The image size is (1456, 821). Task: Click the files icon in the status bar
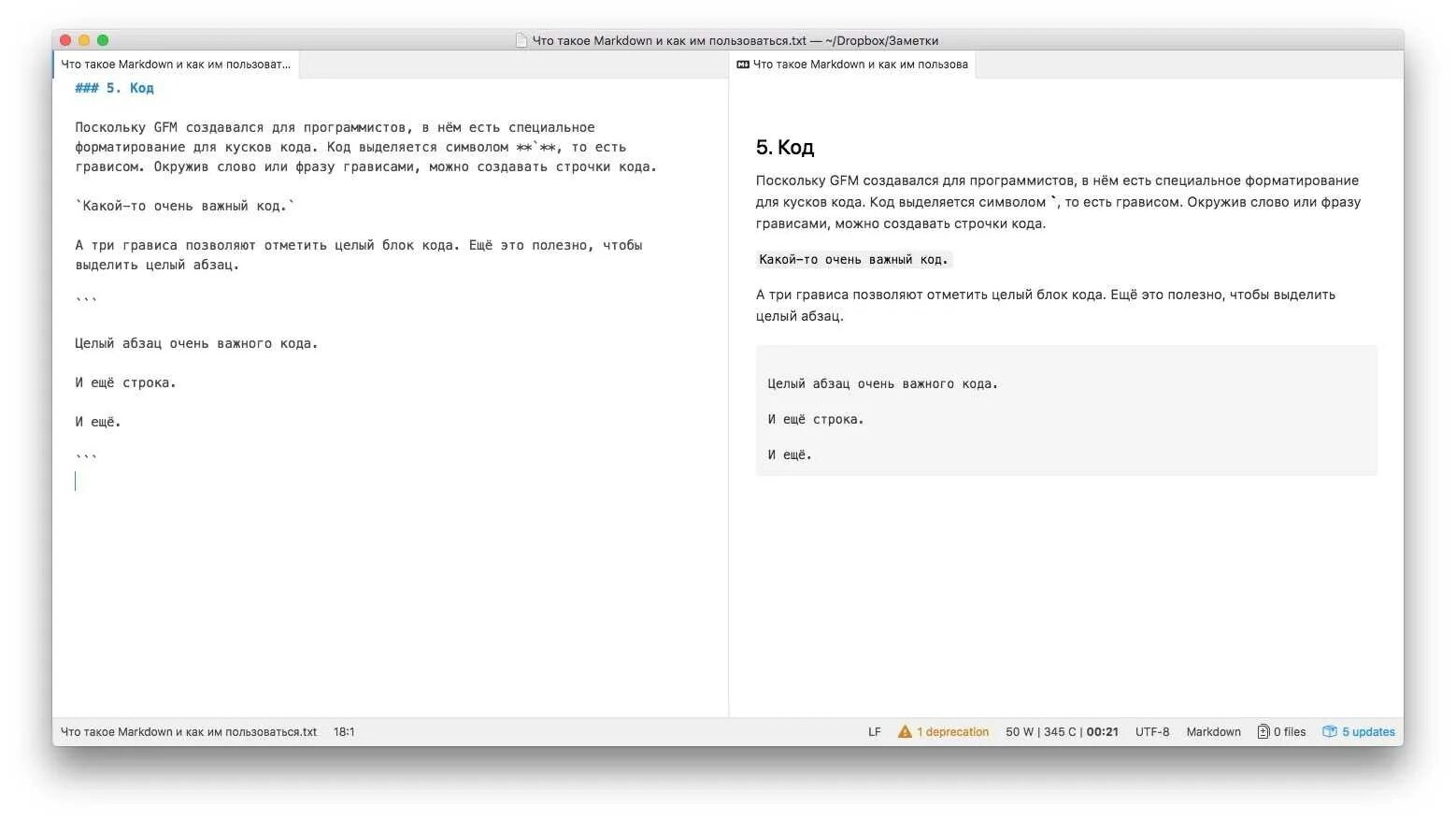(1263, 731)
